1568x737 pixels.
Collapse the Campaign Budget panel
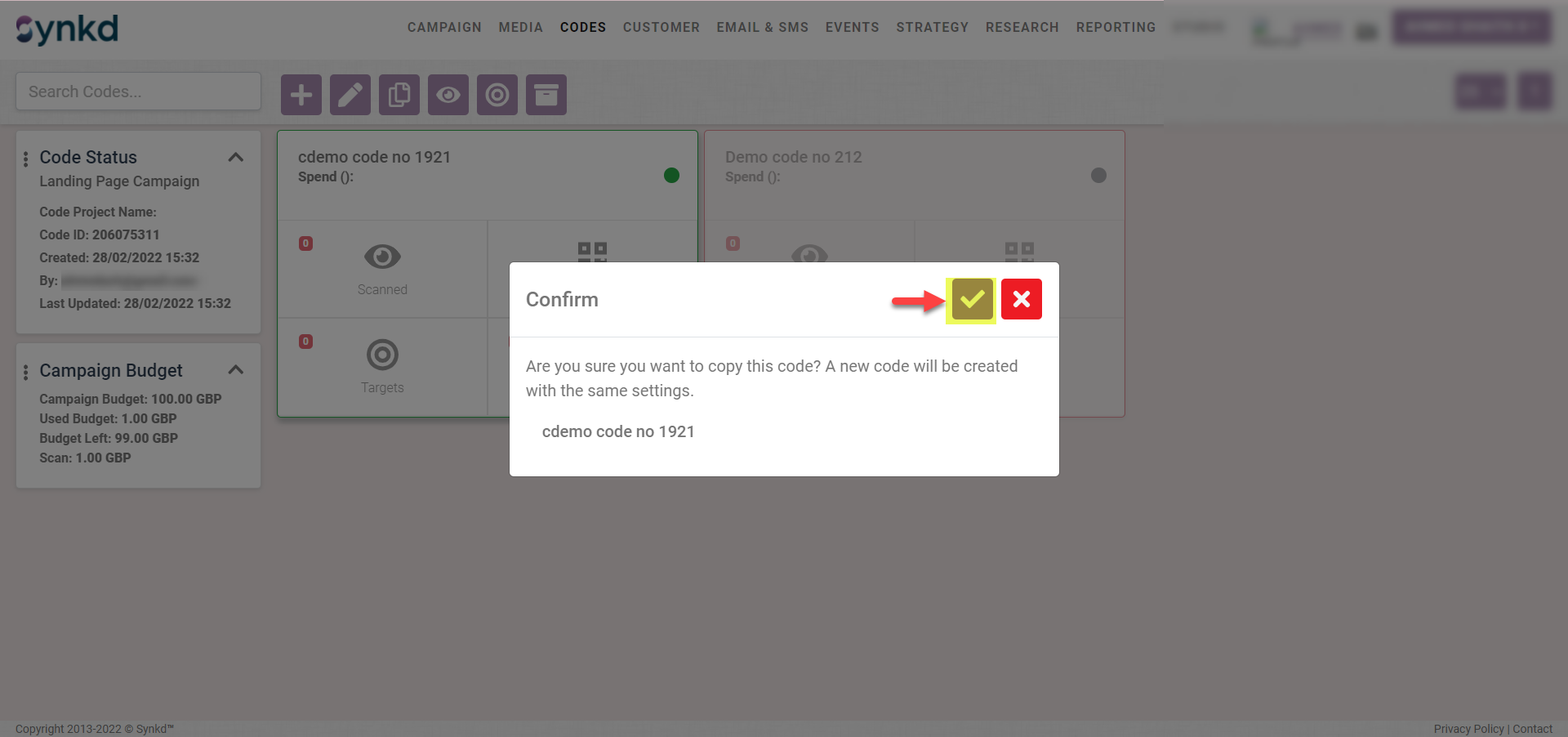click(x=236, y=370)
